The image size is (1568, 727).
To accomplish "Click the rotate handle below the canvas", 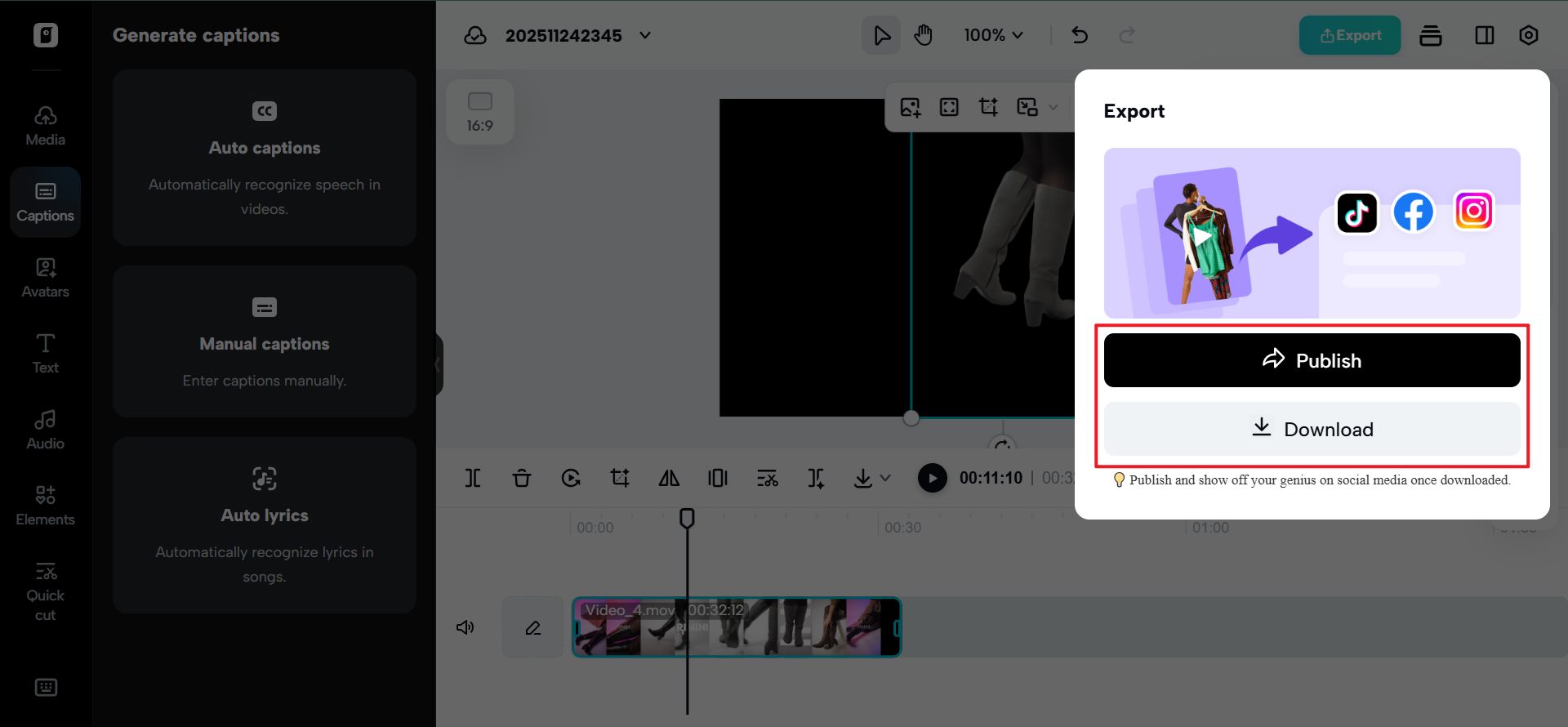I will (x=1003, y=445).
